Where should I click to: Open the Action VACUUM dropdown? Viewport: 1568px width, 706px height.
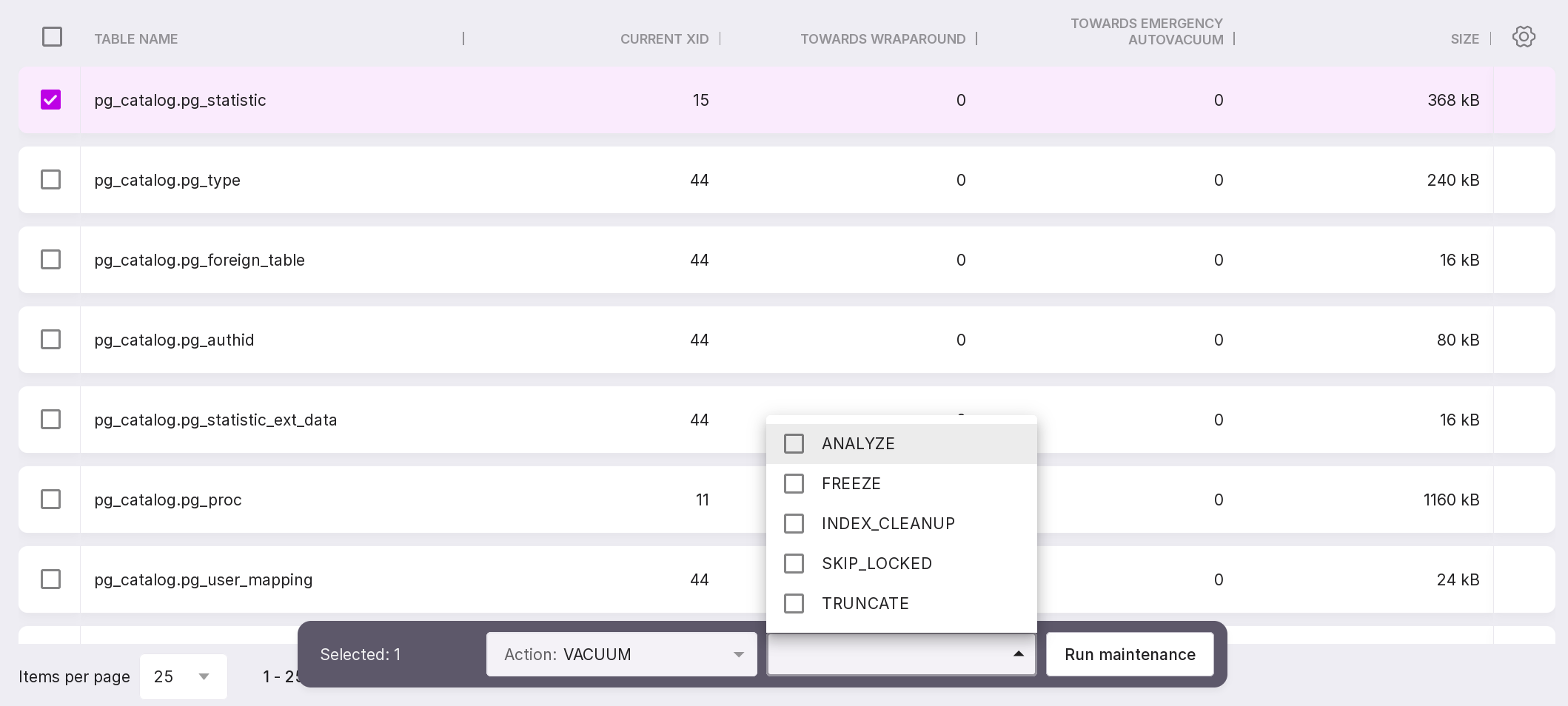(x=621, y=654)
